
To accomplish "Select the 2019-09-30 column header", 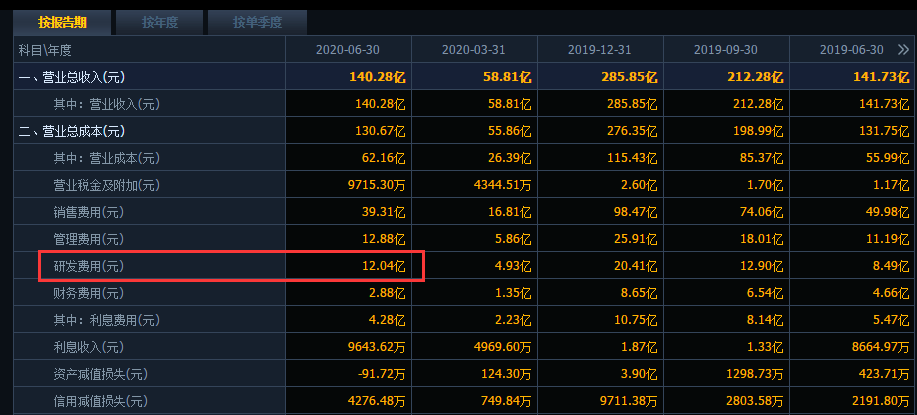I will [x=726, y=50].
